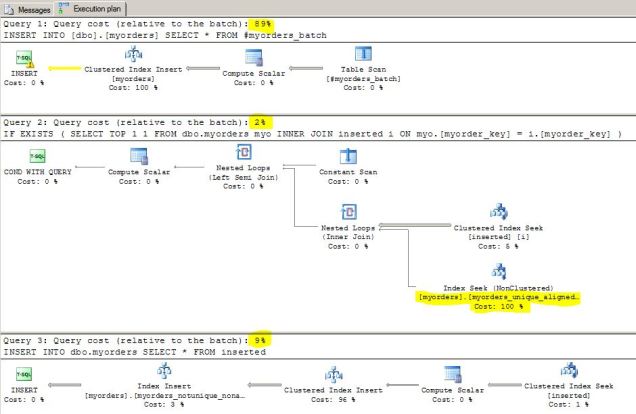Select the Constant Scan operator icon

pyautogui.click(x=348, y=157)
